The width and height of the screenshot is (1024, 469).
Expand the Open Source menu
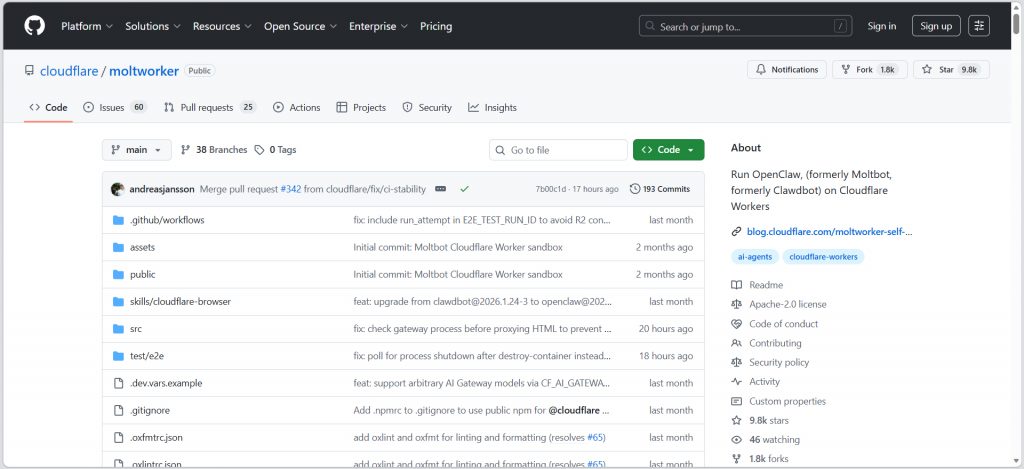300,26
